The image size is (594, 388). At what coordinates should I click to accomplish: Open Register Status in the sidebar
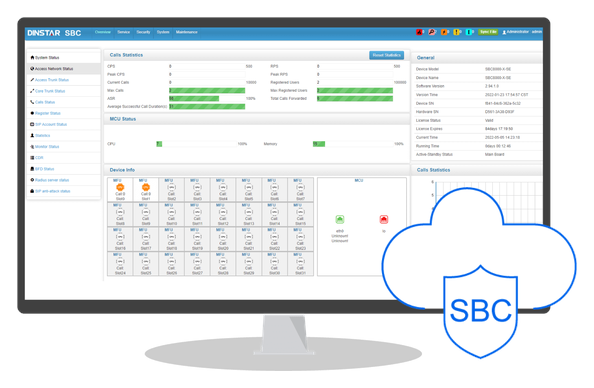(64, 113)
